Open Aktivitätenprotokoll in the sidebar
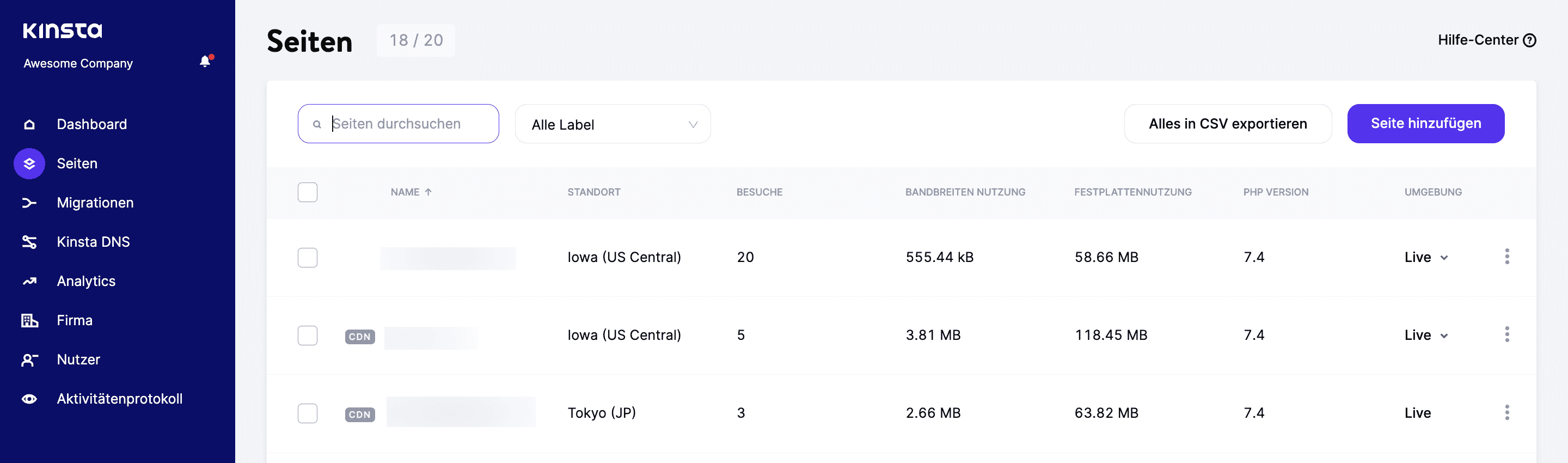This screenshot has width=1568, height=463. [119, 399]
